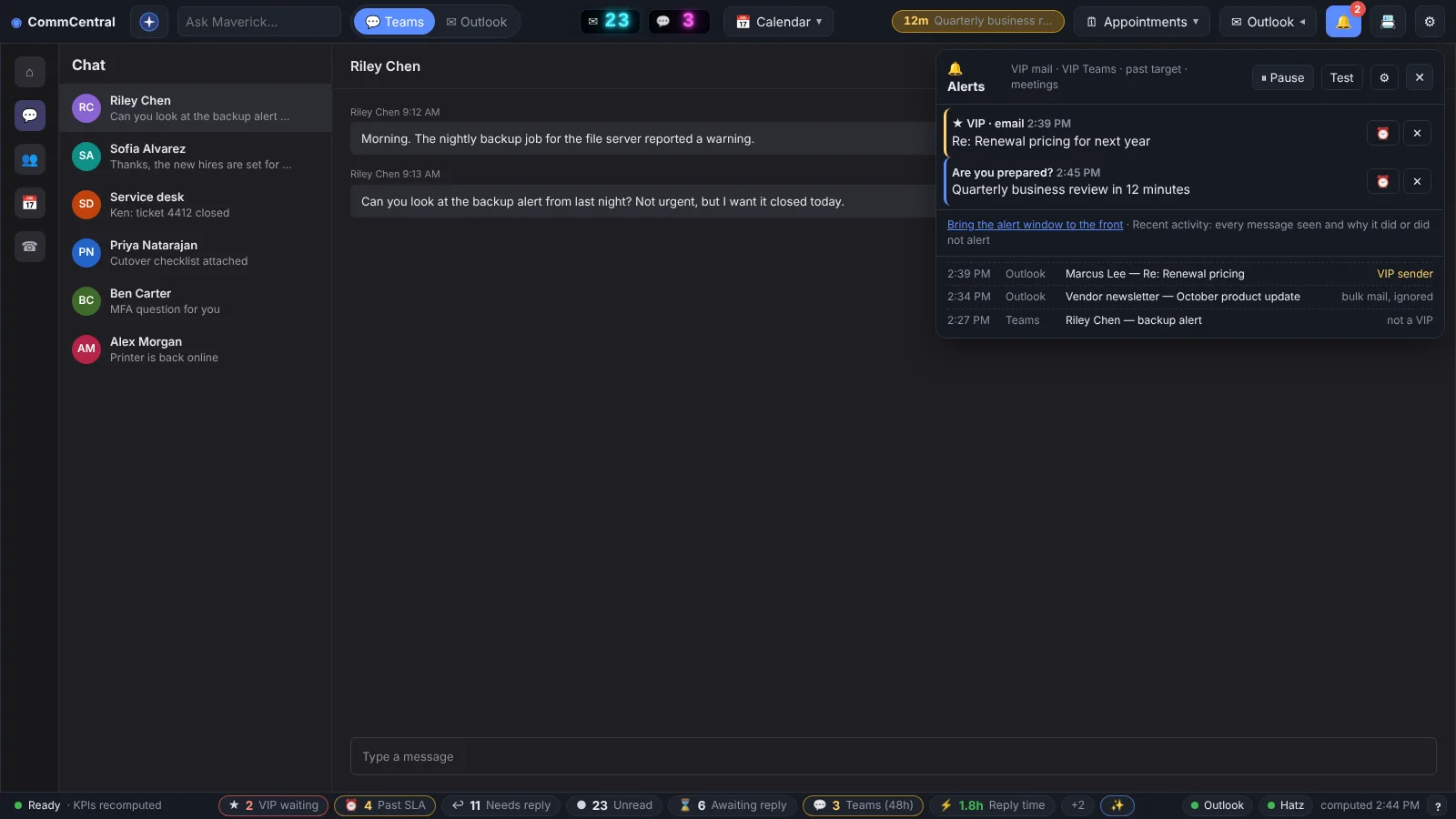This screenshot has height=819, width=1456.
Task: Open the Alex Morgan chat
Action: (195, 349)
